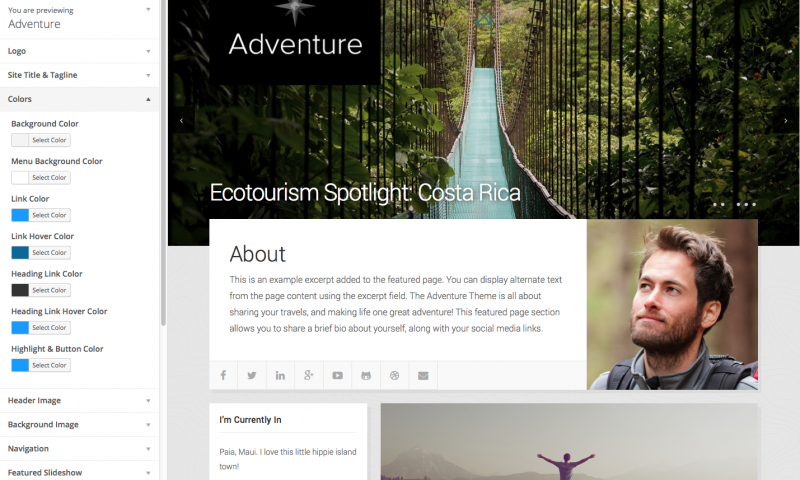Open the LinkedIn social icon
Image resolution: width=800 pixels, height=480 pixels.
280,375
